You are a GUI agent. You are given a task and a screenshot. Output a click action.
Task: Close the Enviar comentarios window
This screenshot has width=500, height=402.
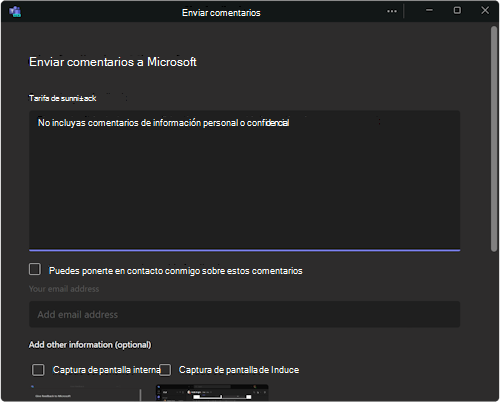click(485, 10)
